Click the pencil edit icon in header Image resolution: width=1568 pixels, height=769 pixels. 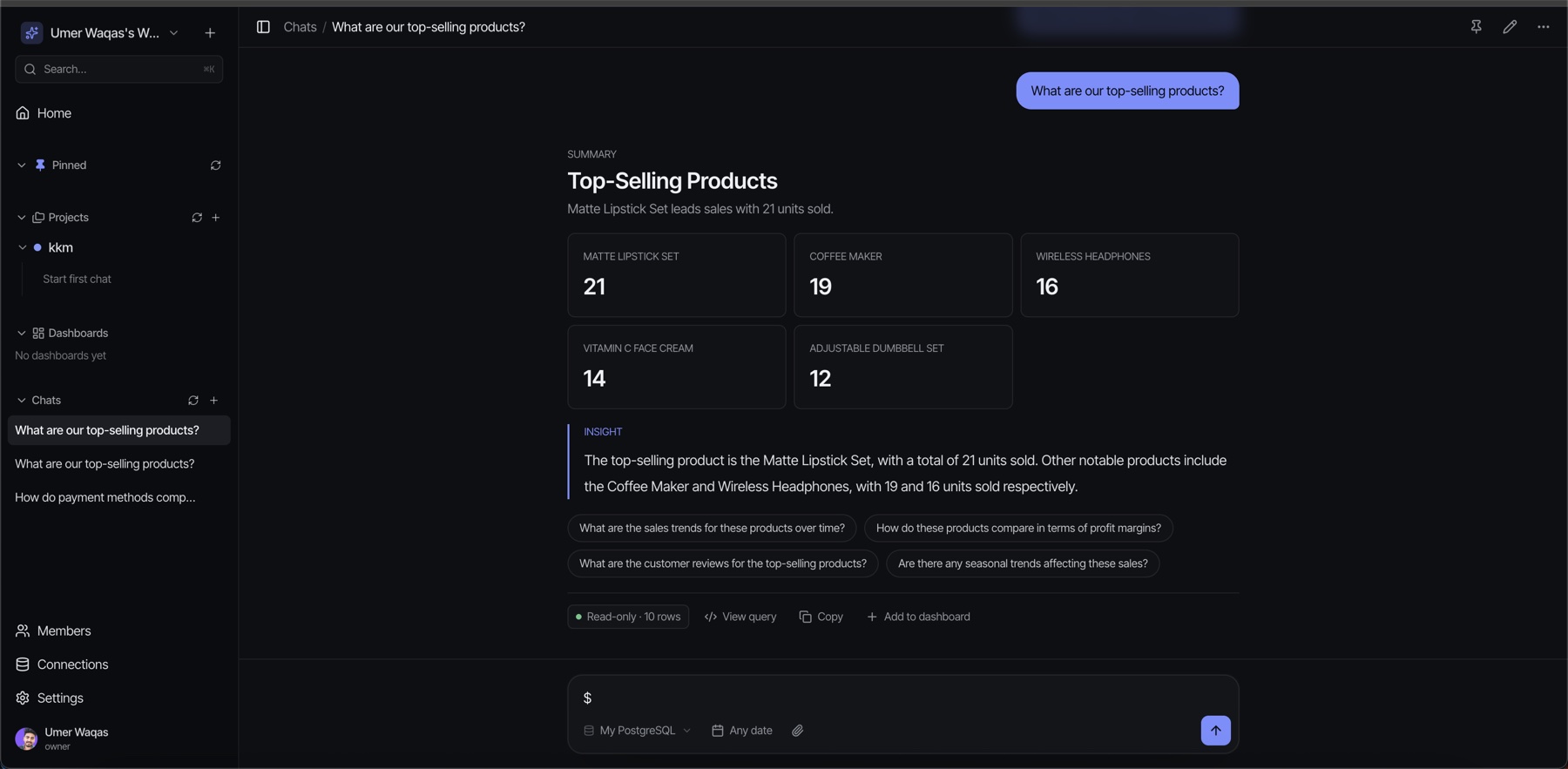pos(1510,27)
